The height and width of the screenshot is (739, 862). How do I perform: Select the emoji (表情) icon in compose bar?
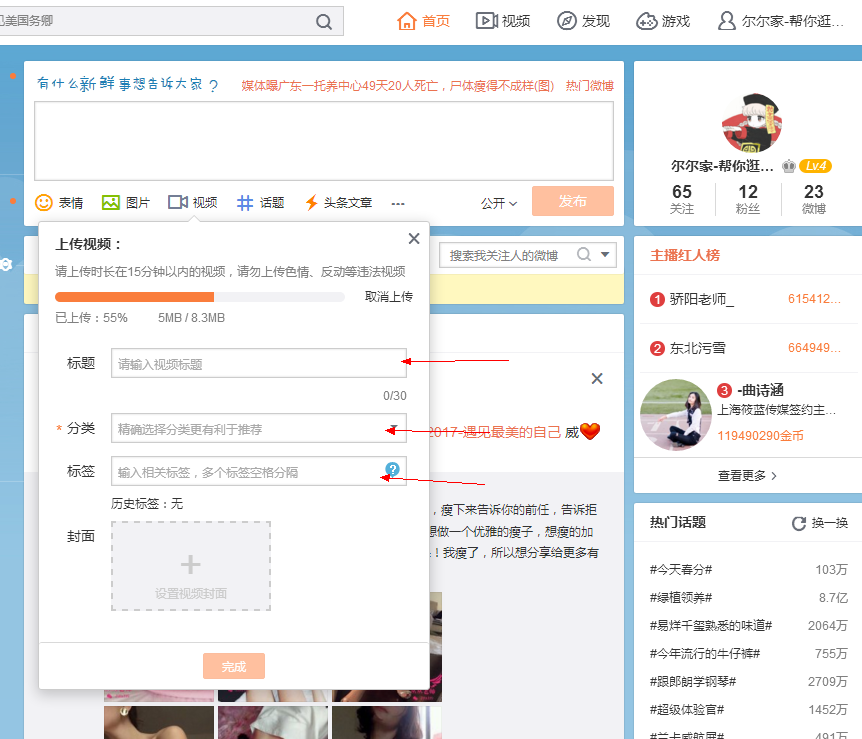42,202
